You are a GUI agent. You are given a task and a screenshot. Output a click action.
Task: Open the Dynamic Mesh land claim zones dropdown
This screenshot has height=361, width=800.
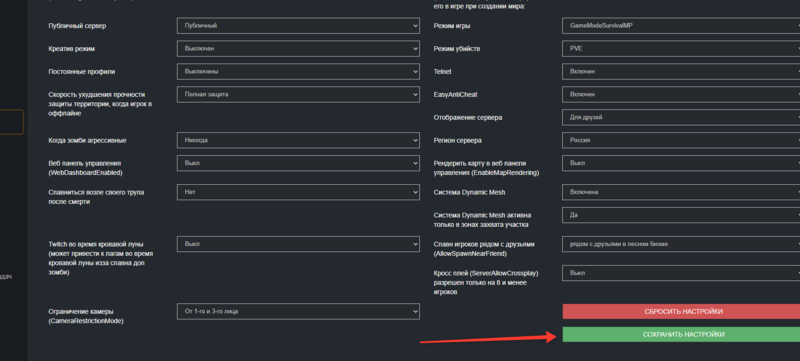click(681, 215)
